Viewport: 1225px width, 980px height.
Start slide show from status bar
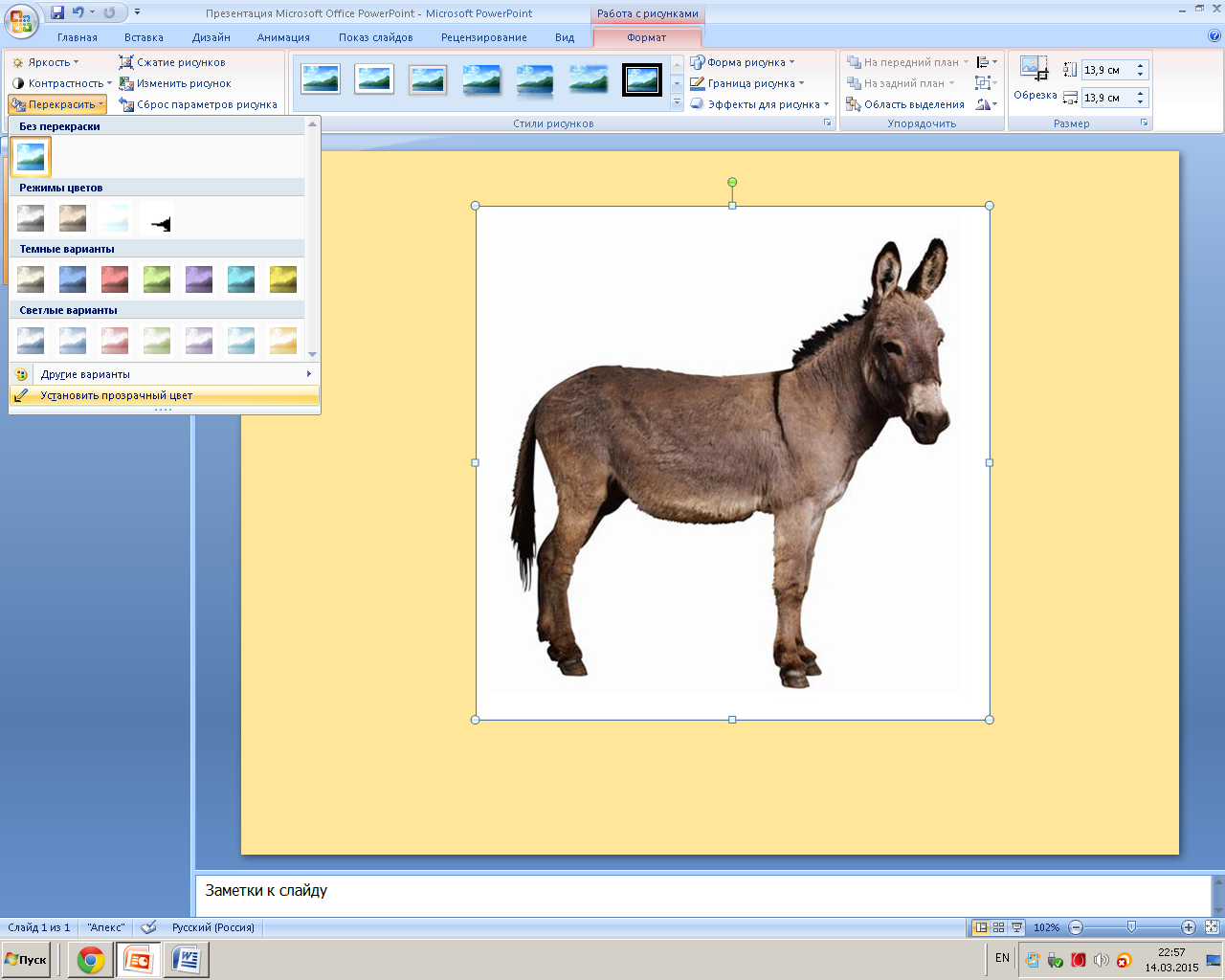1017,927
